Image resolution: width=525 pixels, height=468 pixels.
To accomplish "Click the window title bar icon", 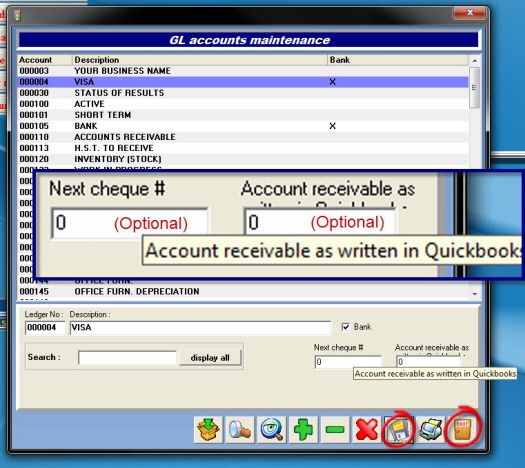I will click(17, 15).
